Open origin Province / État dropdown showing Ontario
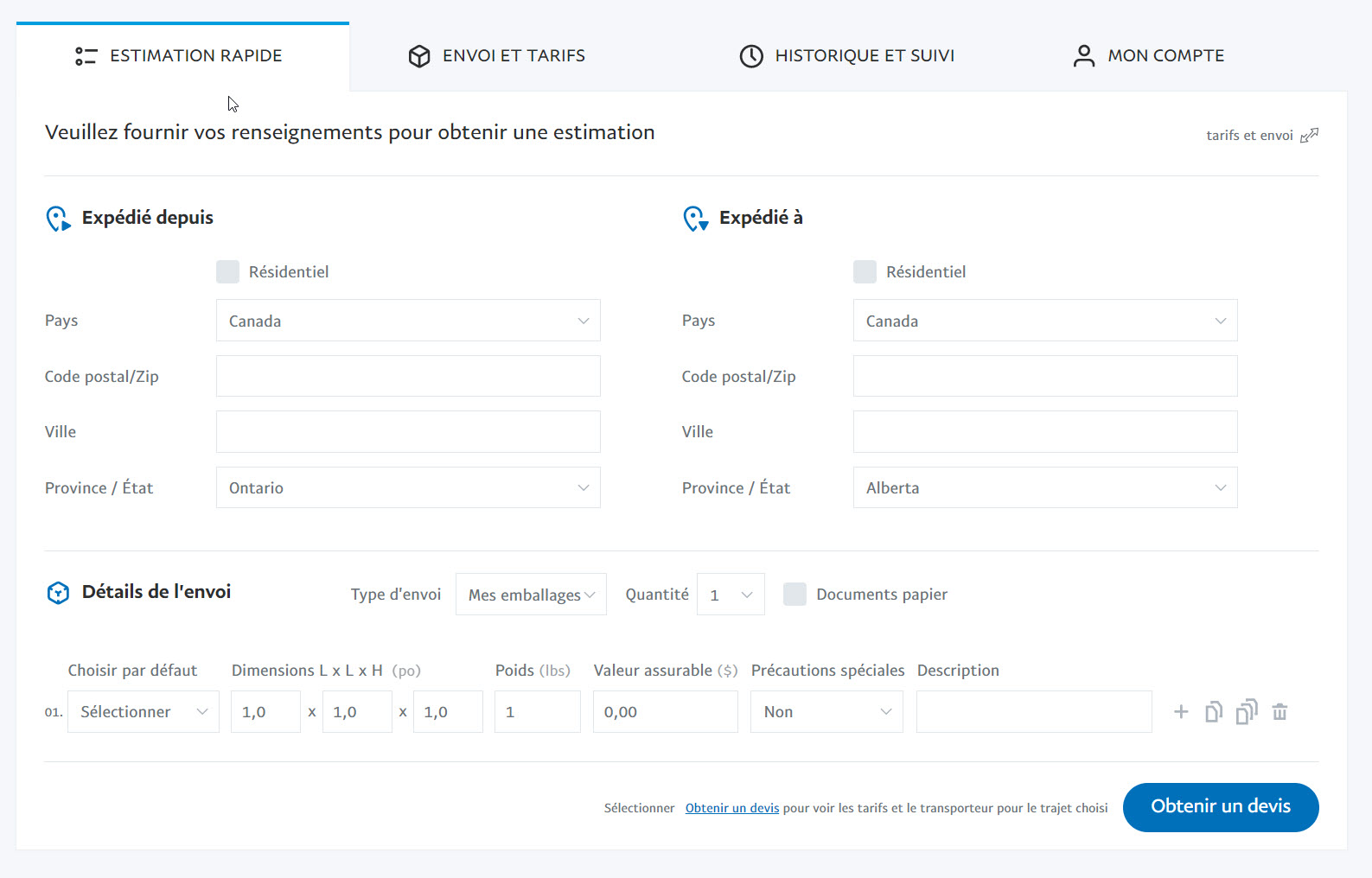The width and height of the screenshot is (1372, 878). coord(408,487)
